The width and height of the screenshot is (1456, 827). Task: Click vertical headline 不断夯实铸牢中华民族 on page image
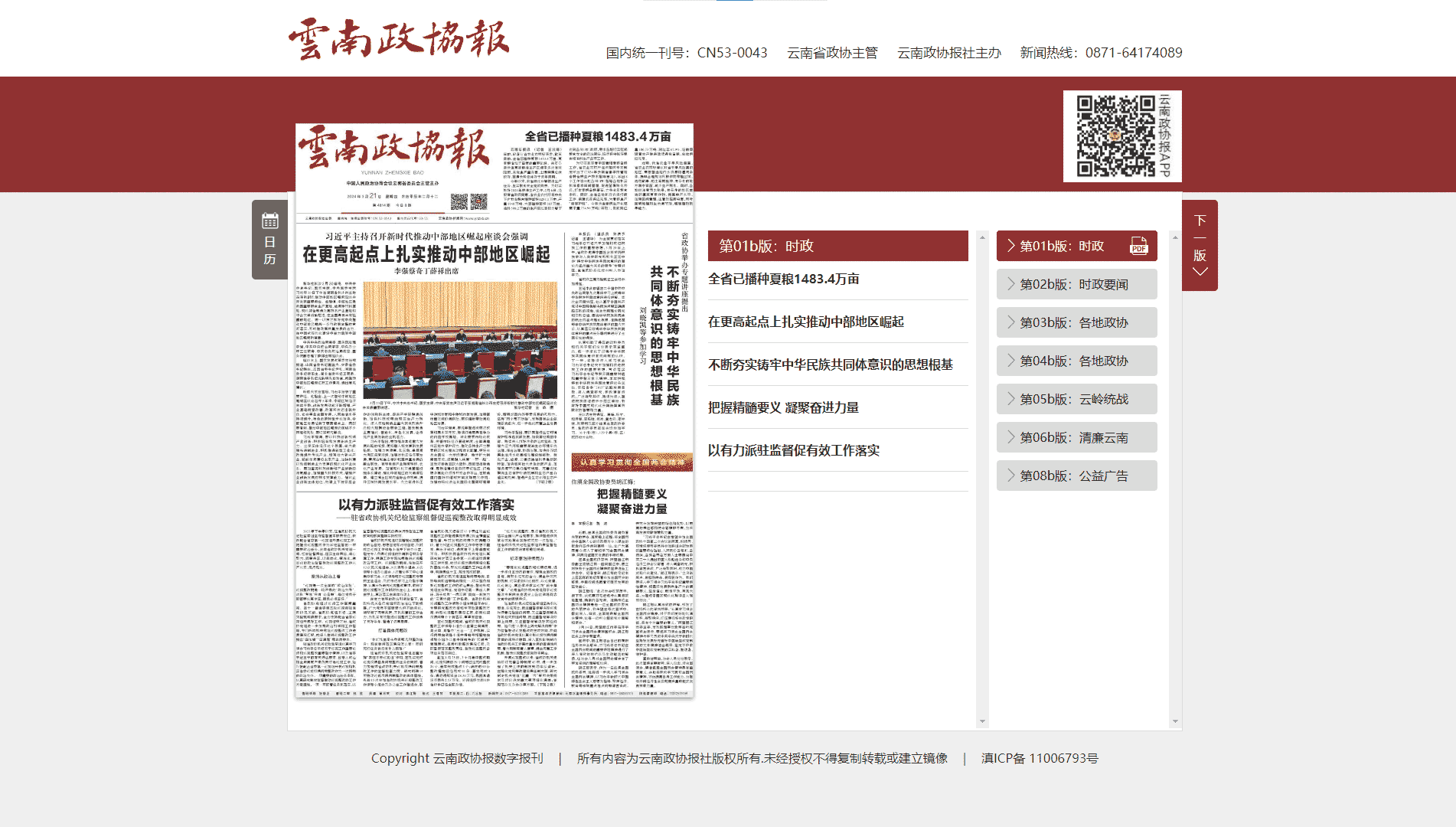tap(664, 335)
